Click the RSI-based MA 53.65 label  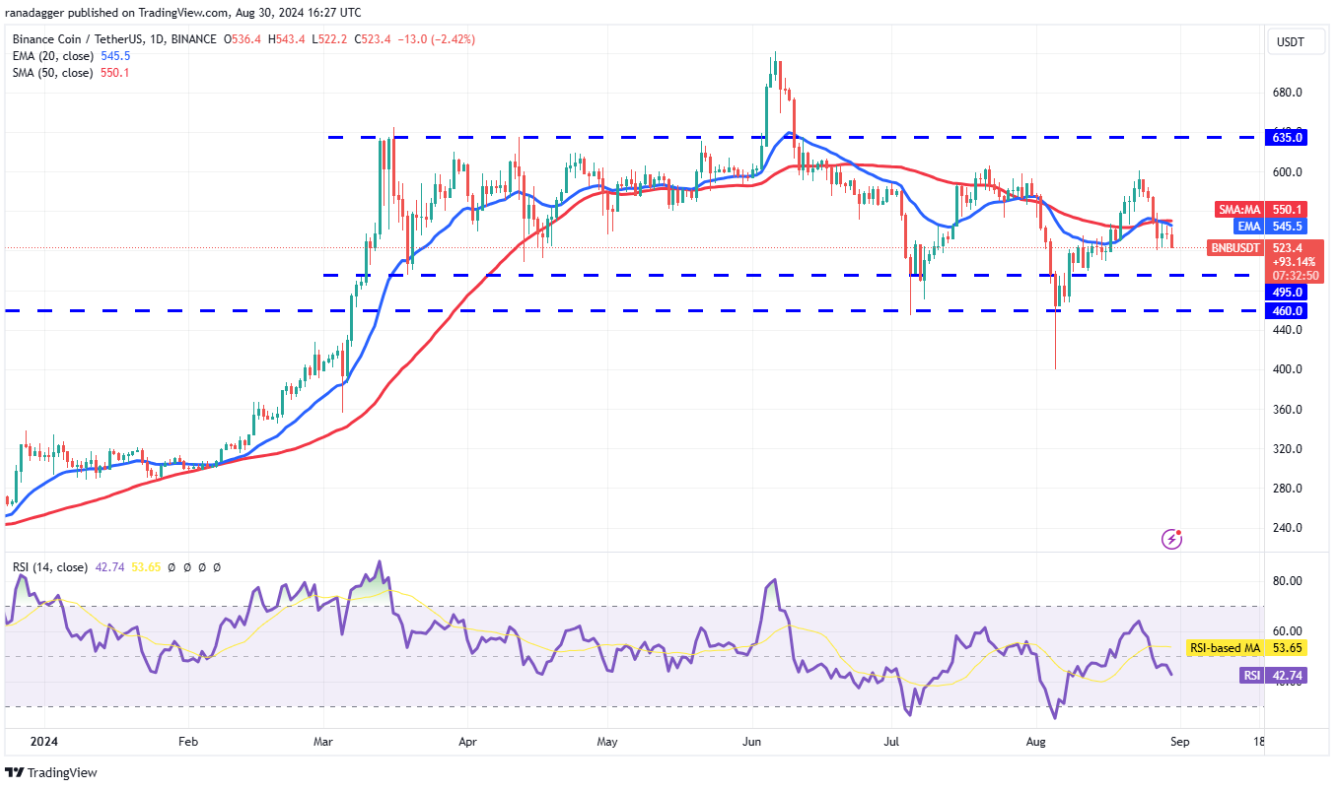coord(1246,648)
